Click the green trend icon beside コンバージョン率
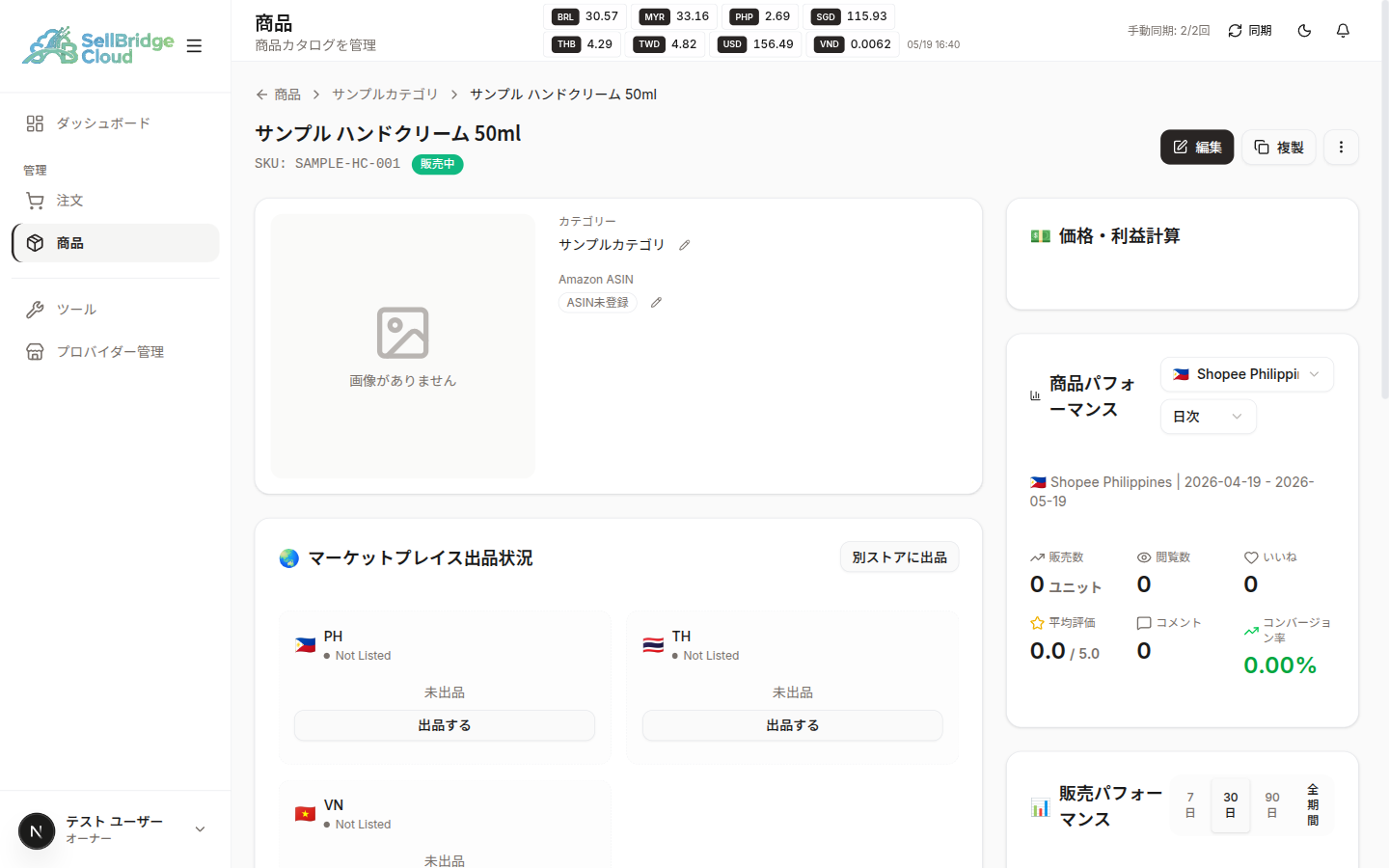The image size is (1389, 868). click(x=1251, y=631)
